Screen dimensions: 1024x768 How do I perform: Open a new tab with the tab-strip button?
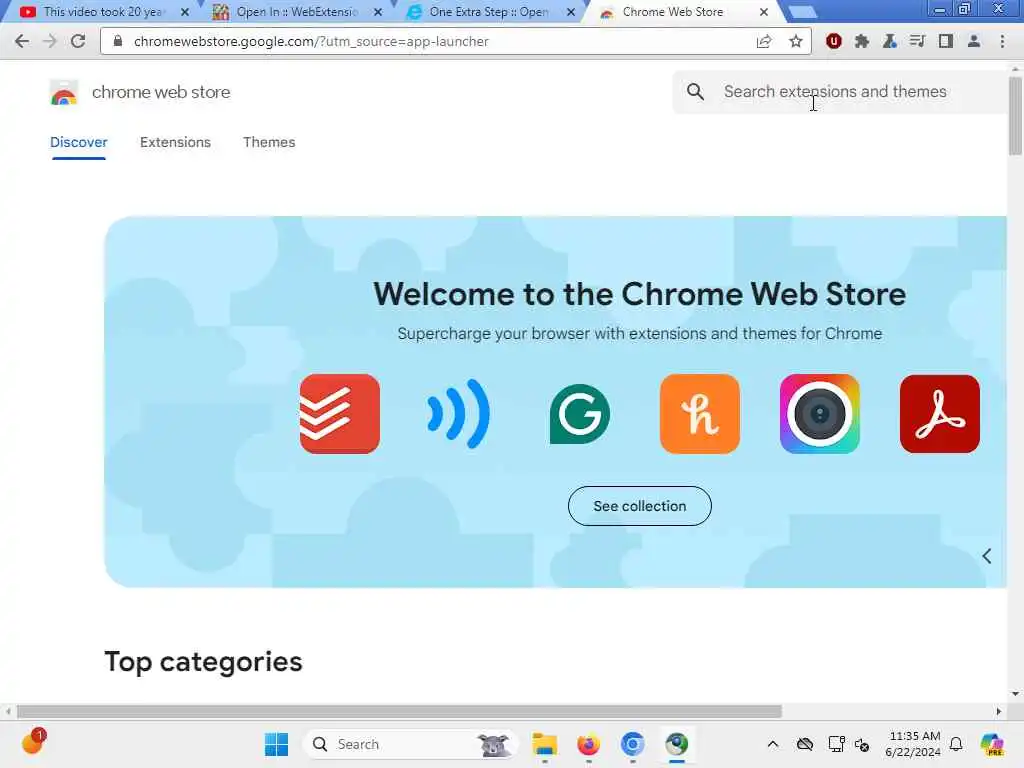[x=801, y=12]
